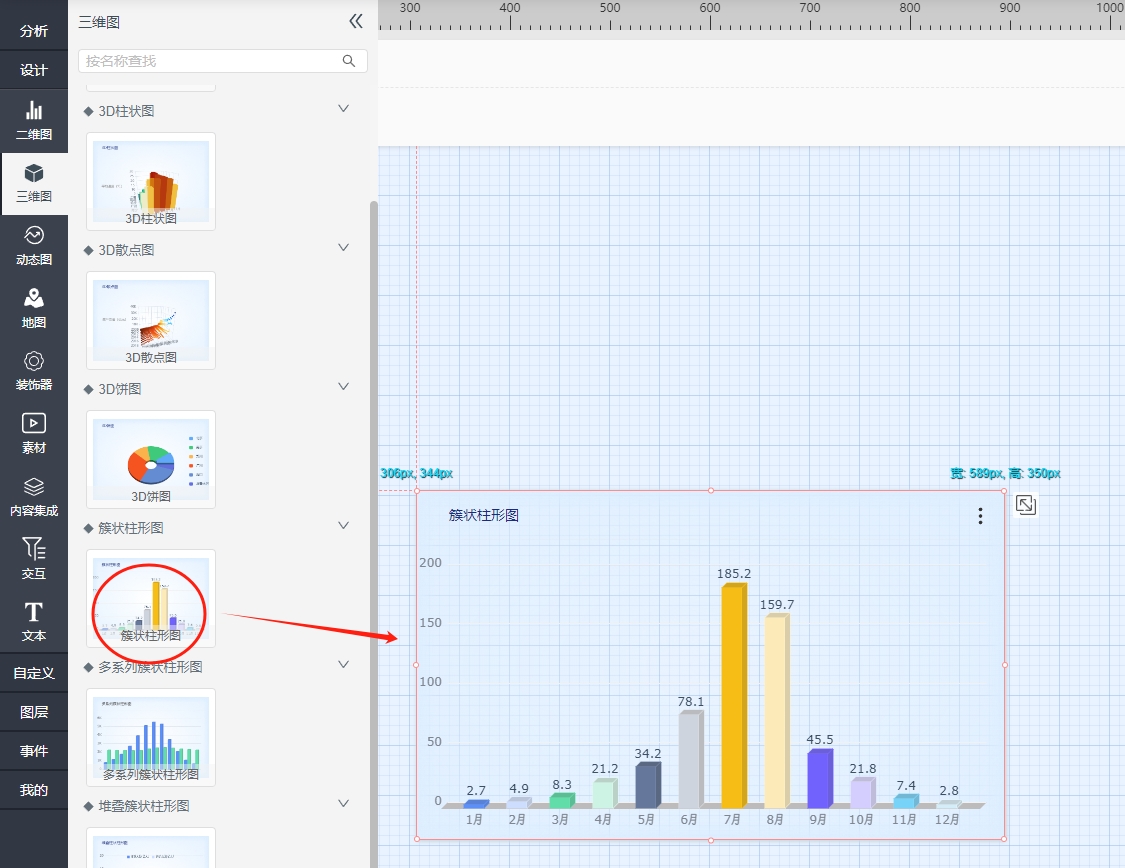The width and height of the screenshot is (1125, 868).
Task: Open the 动态图 dynamic chart category
Action: [x=34, y=246]
